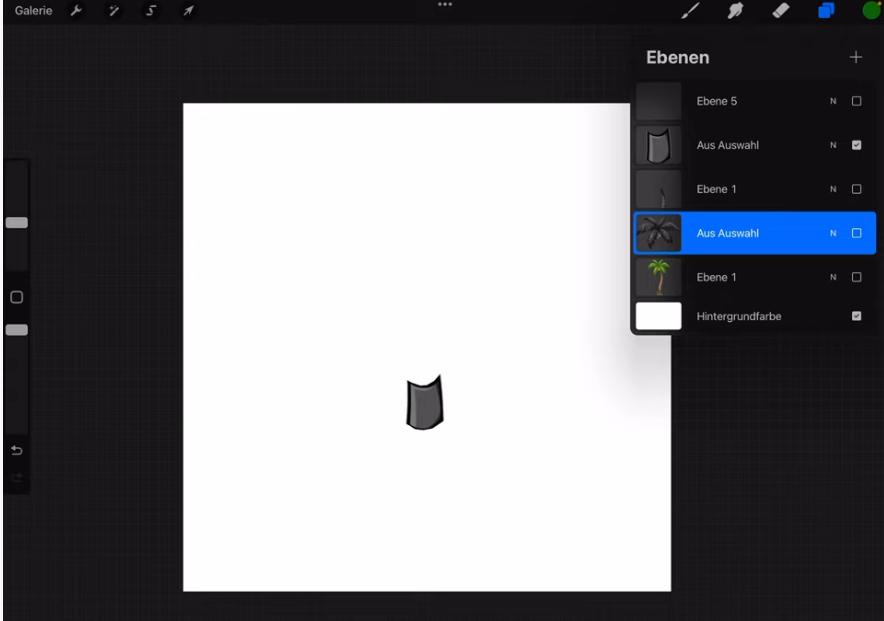This screenshot has width=884, height=621.
Task: Show the palm tree Ebene 1 layer
Action: (856, 277)
